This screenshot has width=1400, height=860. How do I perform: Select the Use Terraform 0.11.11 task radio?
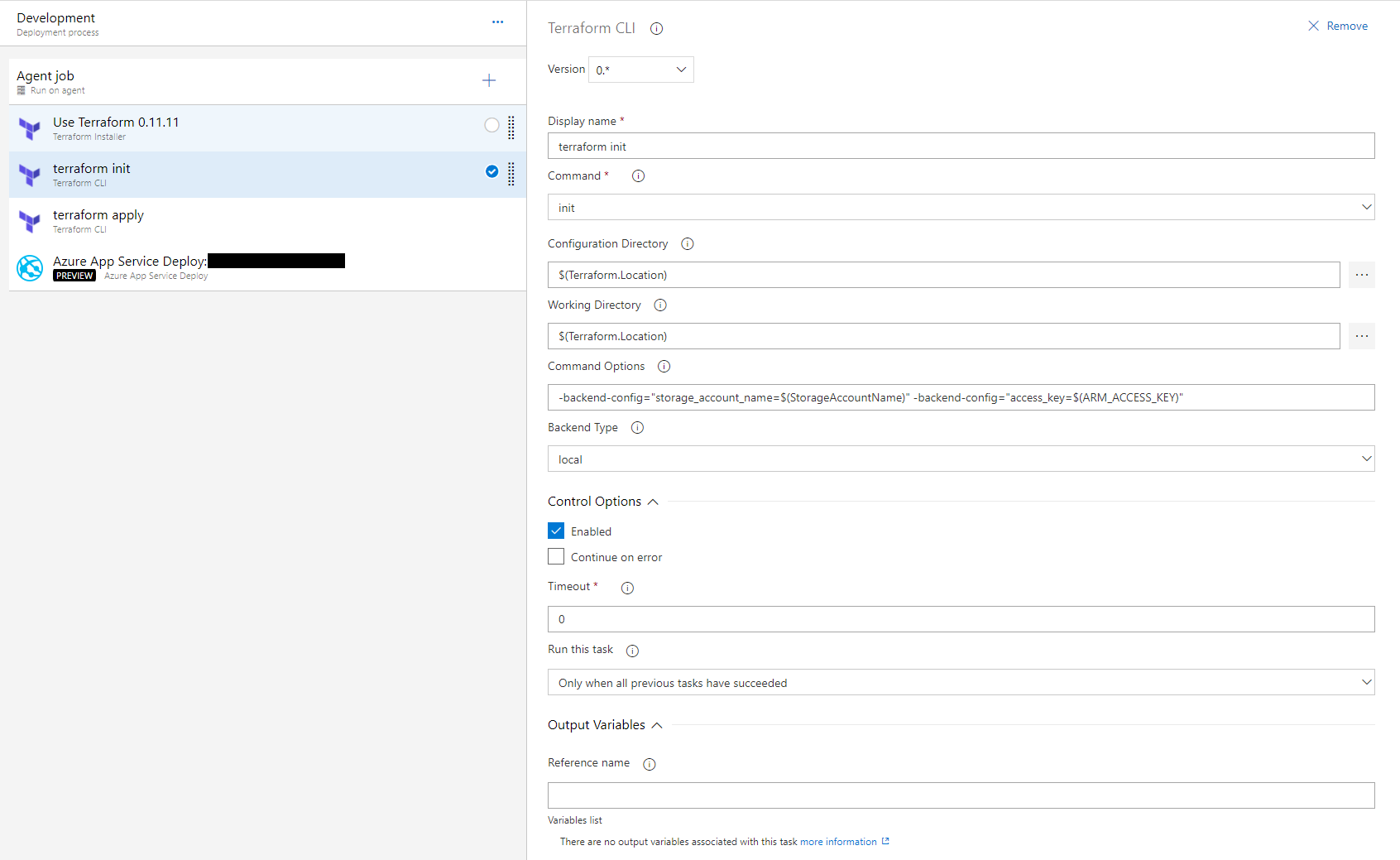492,125
